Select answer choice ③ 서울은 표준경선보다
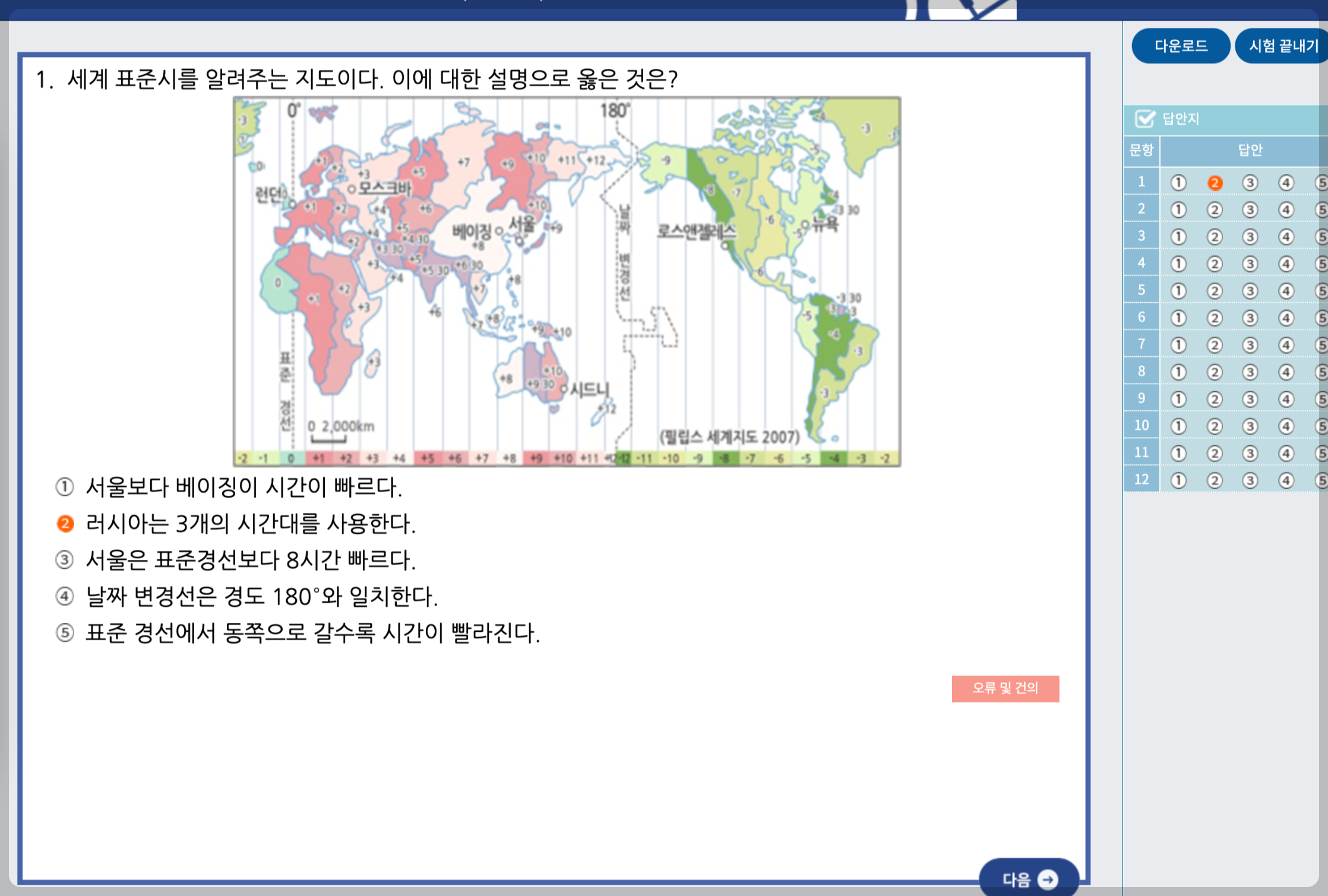The height and width of the screenshot is (896, 1328). click(65, 560)
